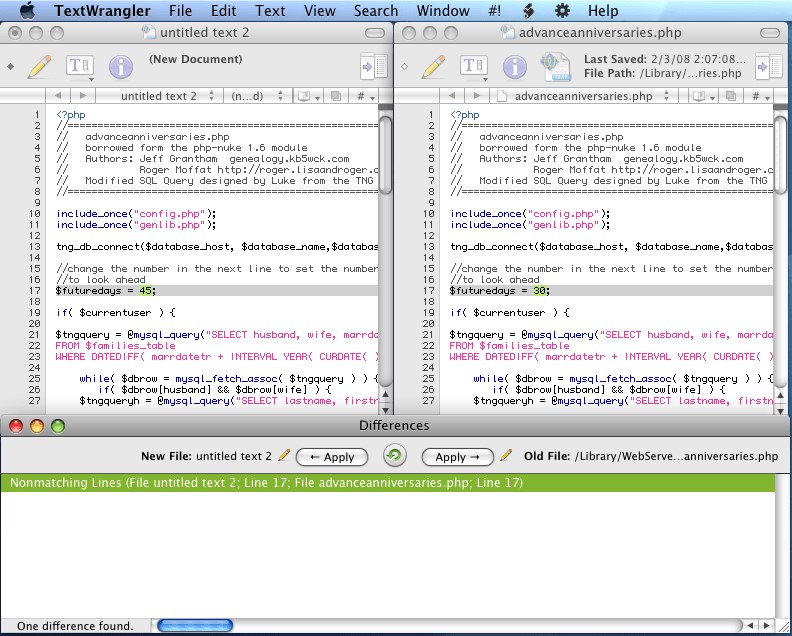Click the info icon in untitled text 2 window
The image size is (792, 636).
[x=121, y=67]
